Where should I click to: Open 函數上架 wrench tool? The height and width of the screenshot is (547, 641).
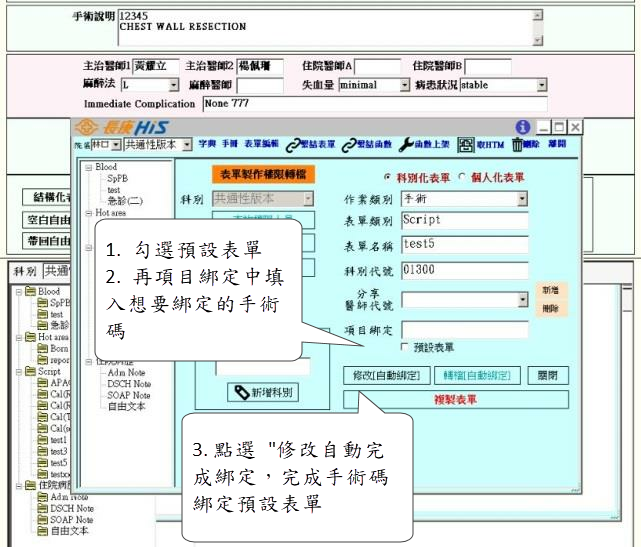pos(406,145)
